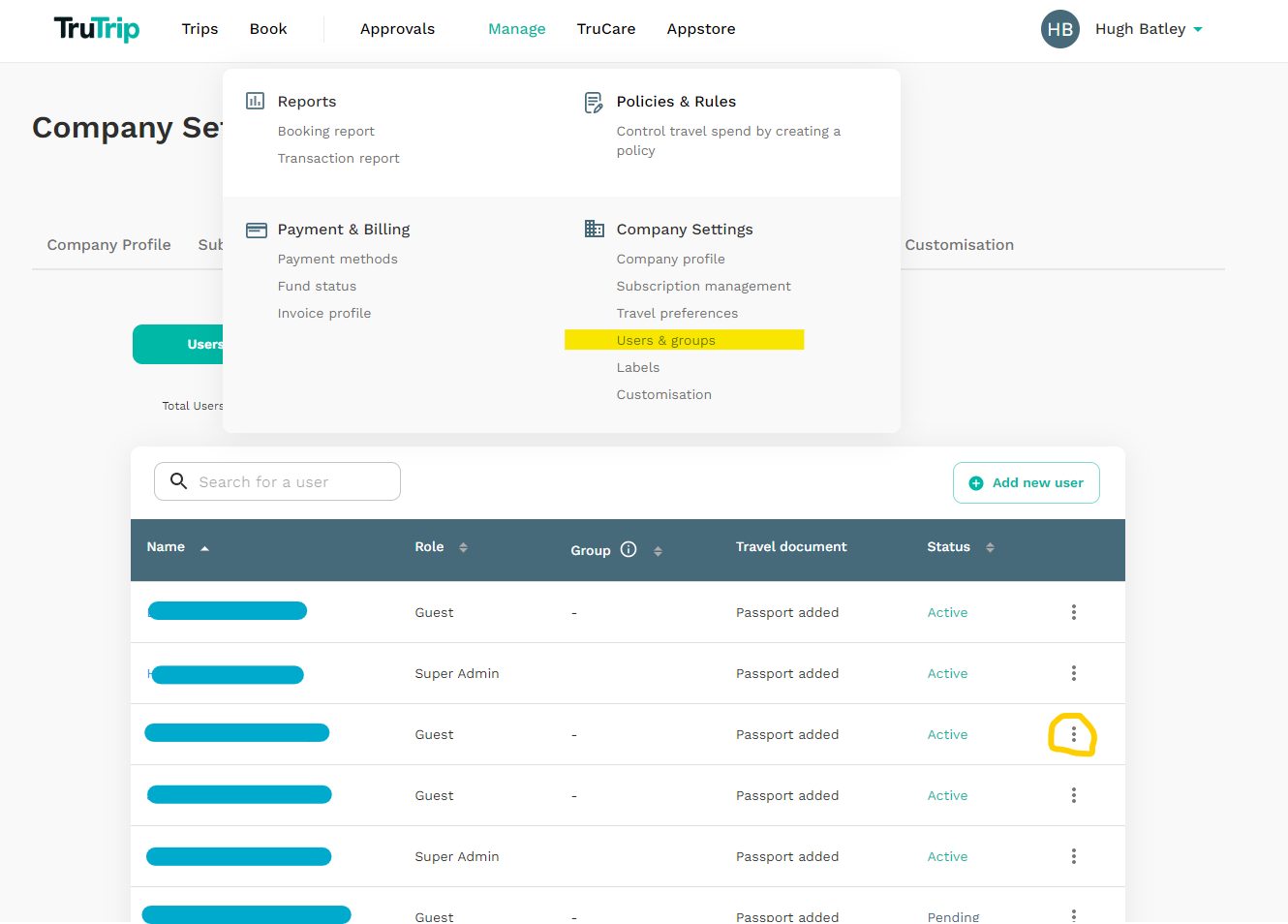Click the Company Settings menu heading
Viewport: 1288px width, 924px height.
(x=685, y=230)
